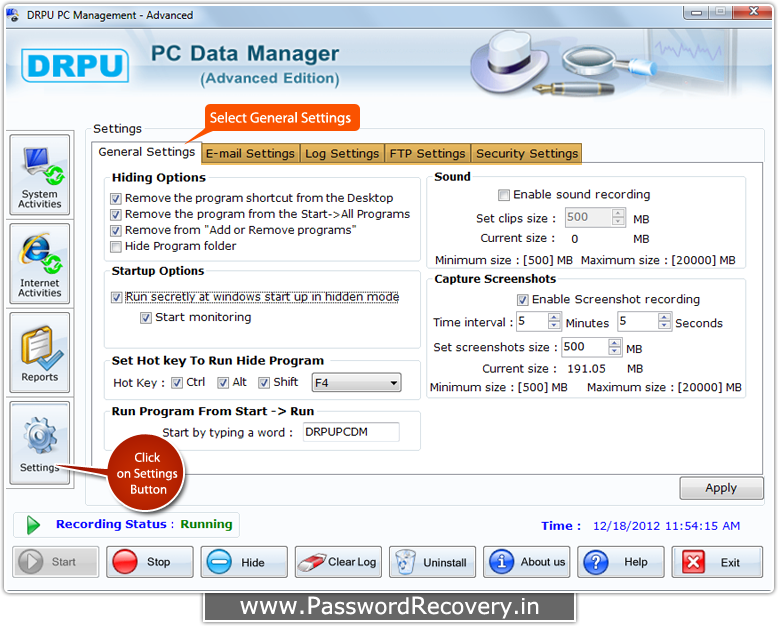This screenshot has width=778, height=626.
Task: Click the DRPU logo in header
Action: [75, 65]
